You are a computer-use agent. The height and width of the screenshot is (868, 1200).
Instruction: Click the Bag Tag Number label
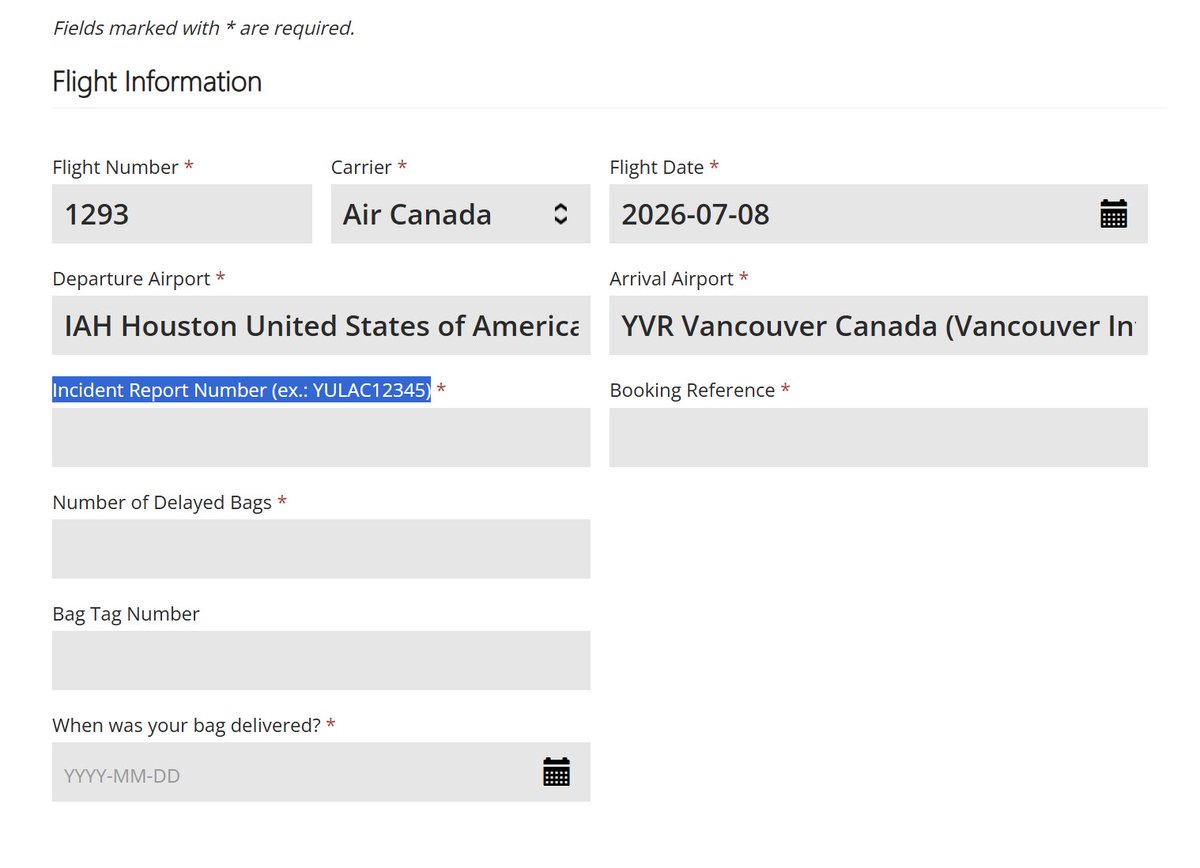point(126,614)
